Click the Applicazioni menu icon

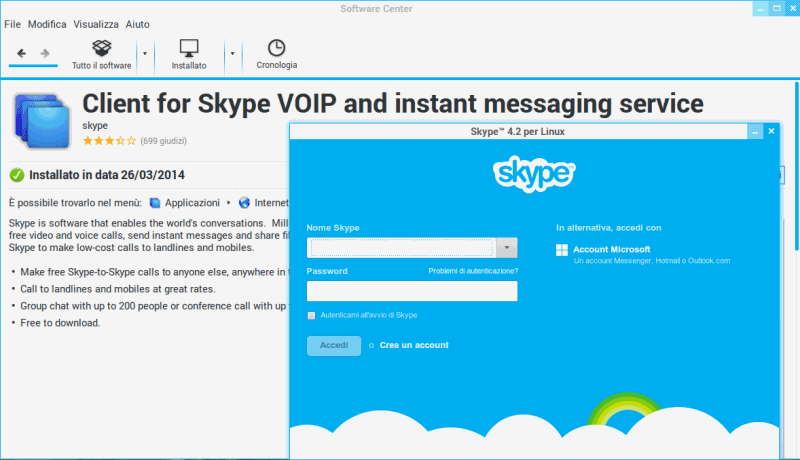pos(155,203)
